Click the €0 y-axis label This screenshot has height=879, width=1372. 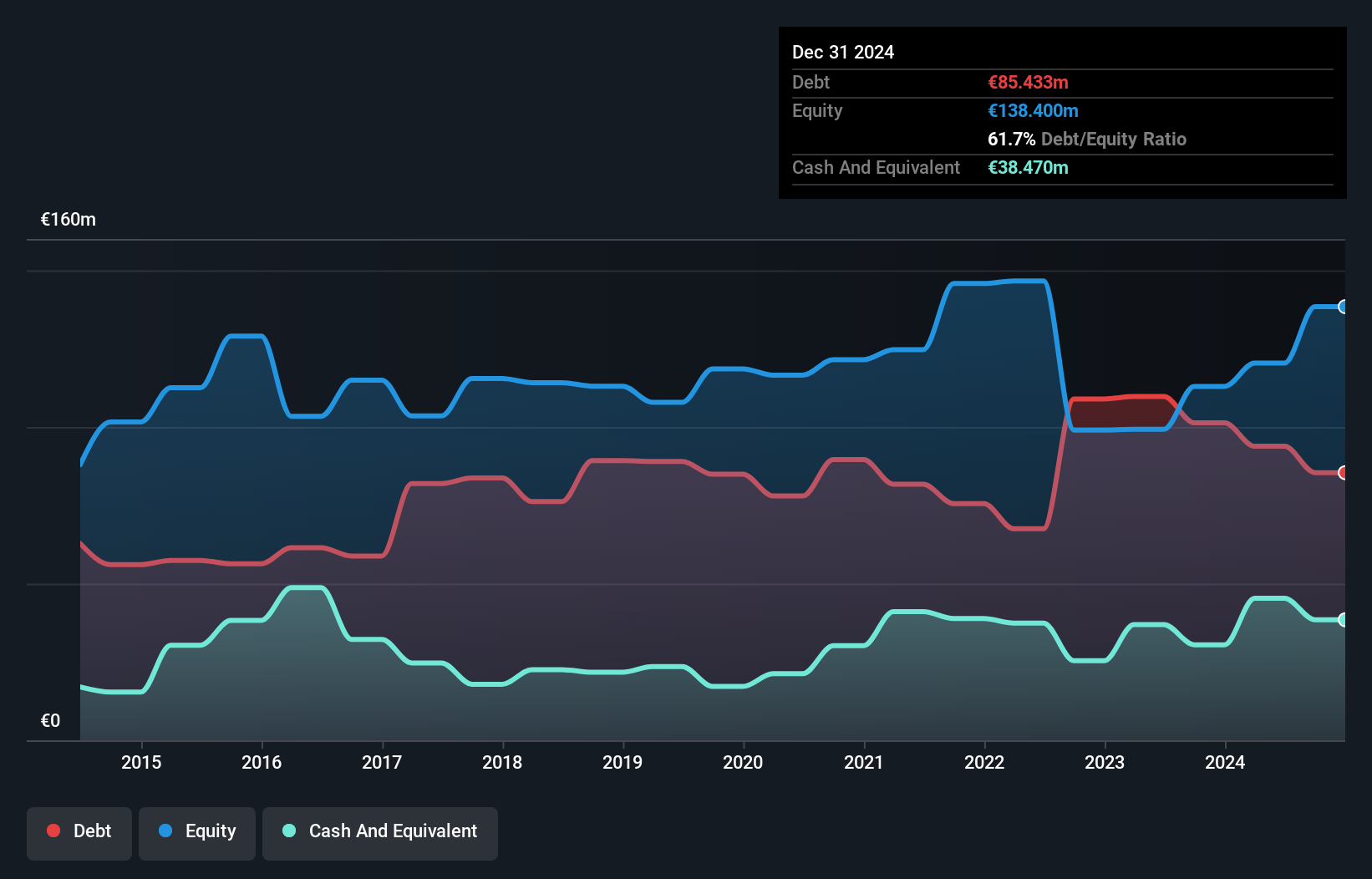pos(50,720)
